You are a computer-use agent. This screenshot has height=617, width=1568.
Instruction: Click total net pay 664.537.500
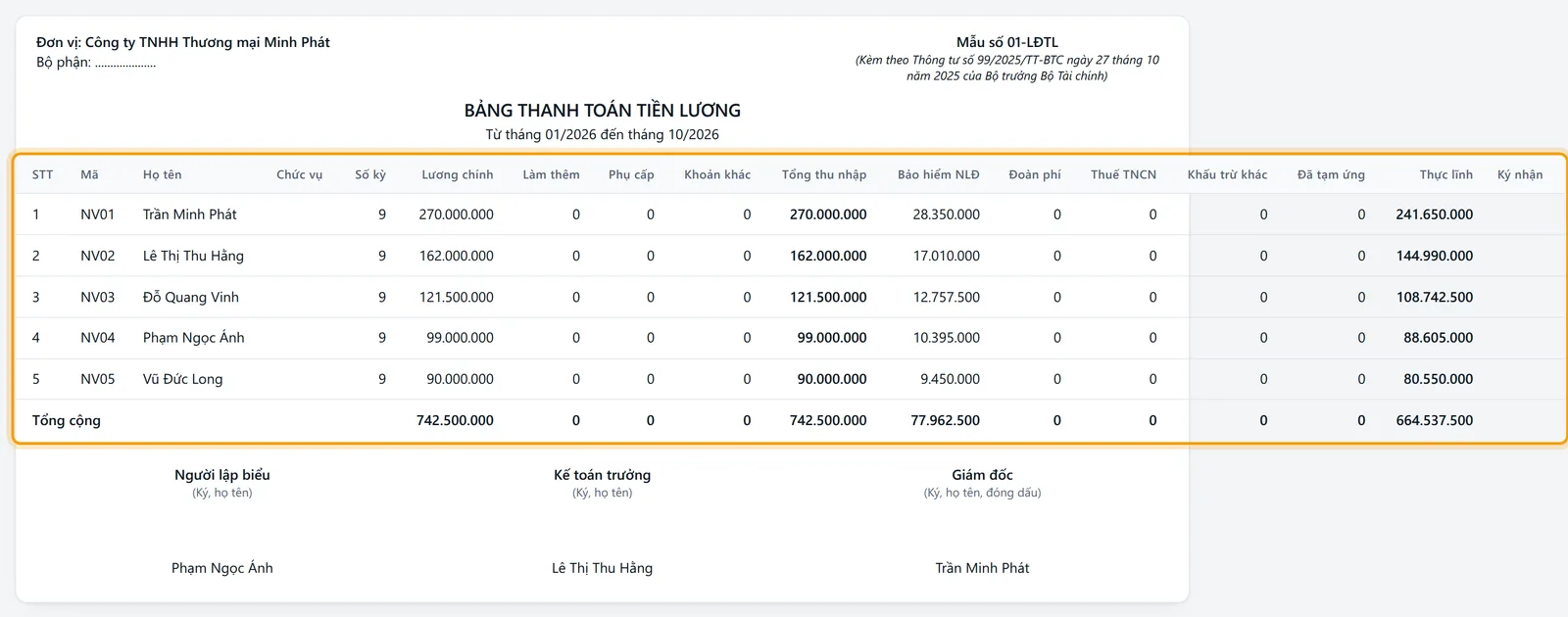(x=1434, y=420)
